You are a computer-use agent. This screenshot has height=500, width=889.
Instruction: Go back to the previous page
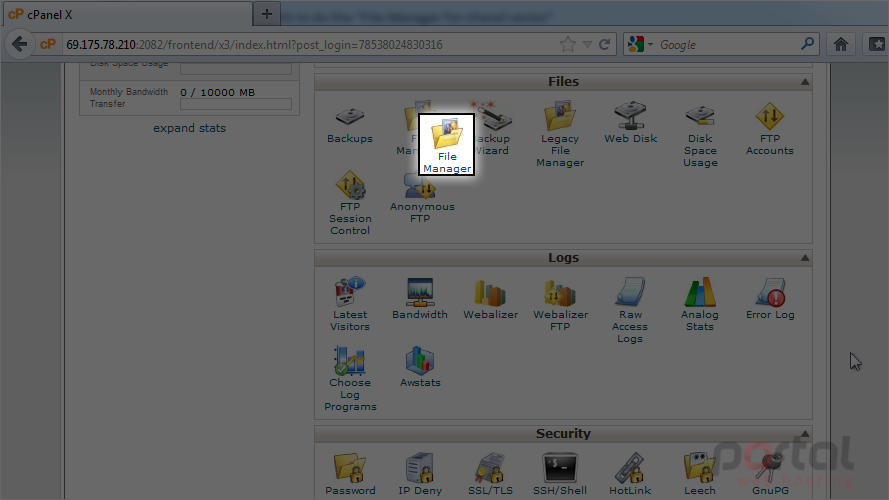point(19,44)
